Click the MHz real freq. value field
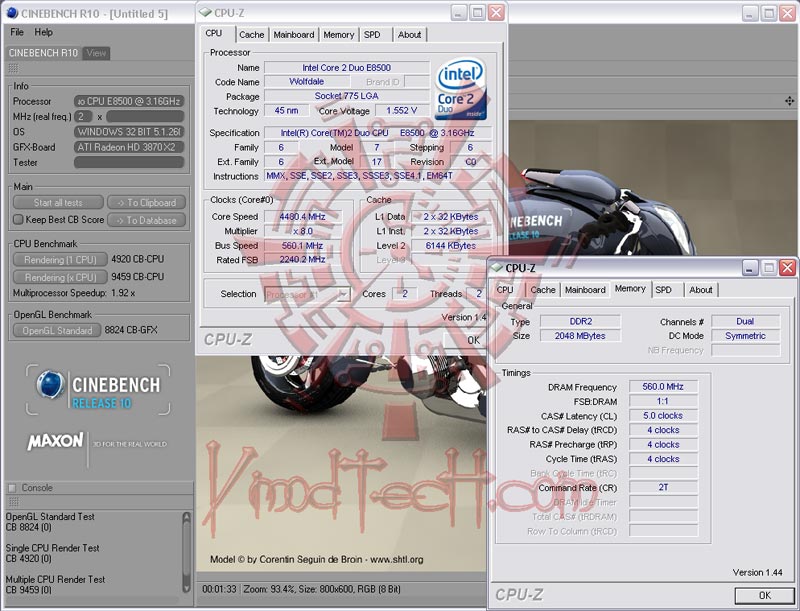This screenshot has height=611, width=800. (x=145, y=116)
